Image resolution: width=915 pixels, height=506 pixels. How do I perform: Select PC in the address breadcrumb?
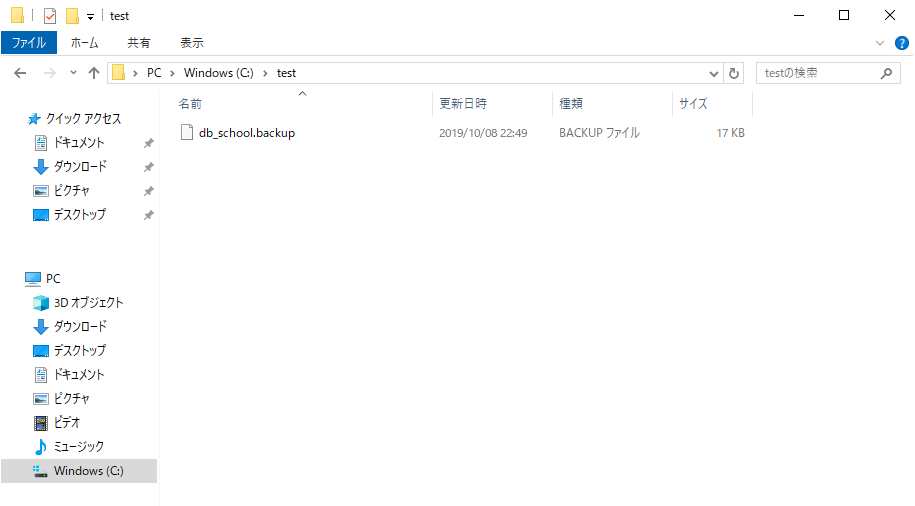[154, 73]
